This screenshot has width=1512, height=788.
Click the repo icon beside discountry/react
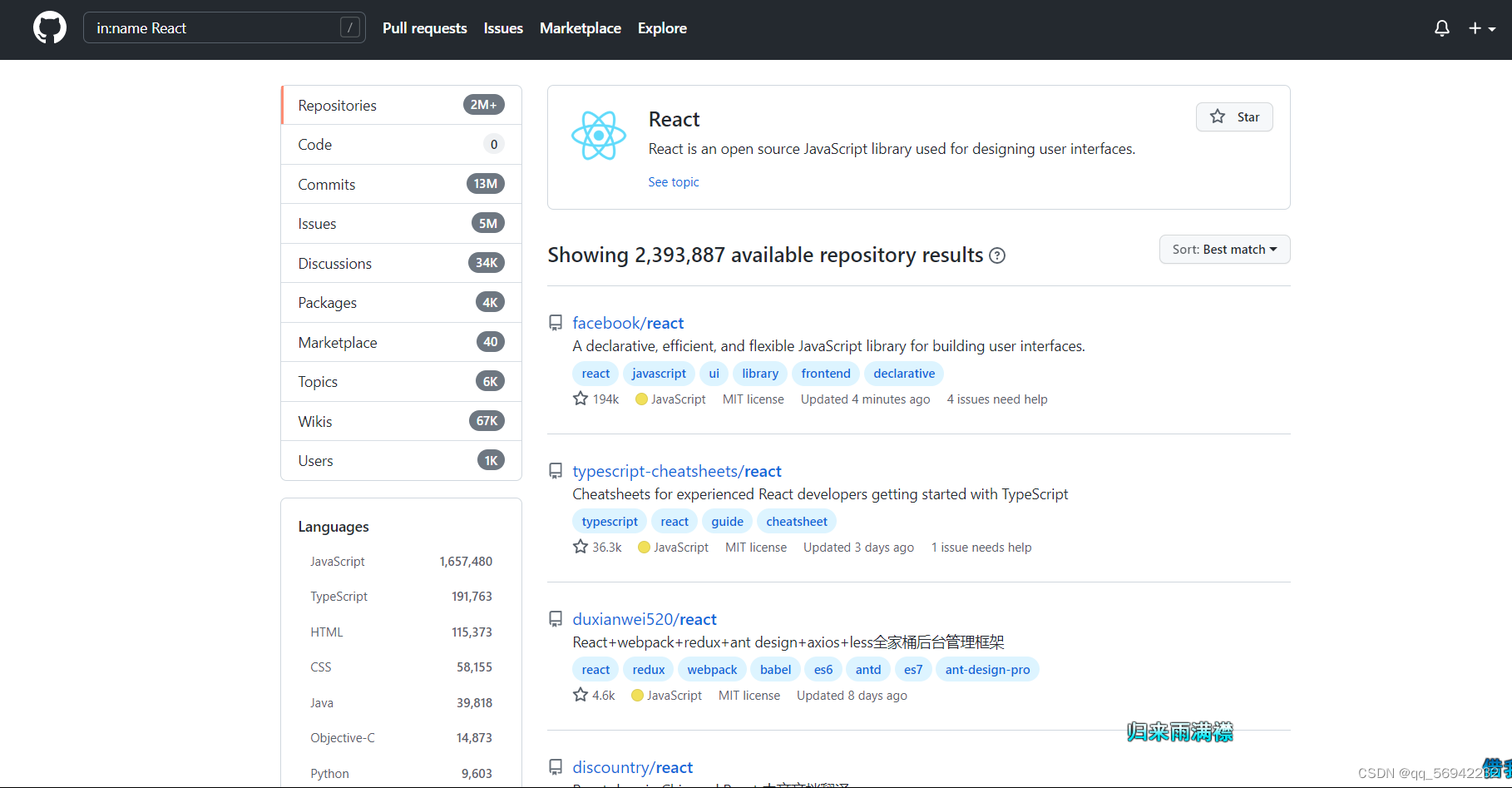tap(556, 767)
